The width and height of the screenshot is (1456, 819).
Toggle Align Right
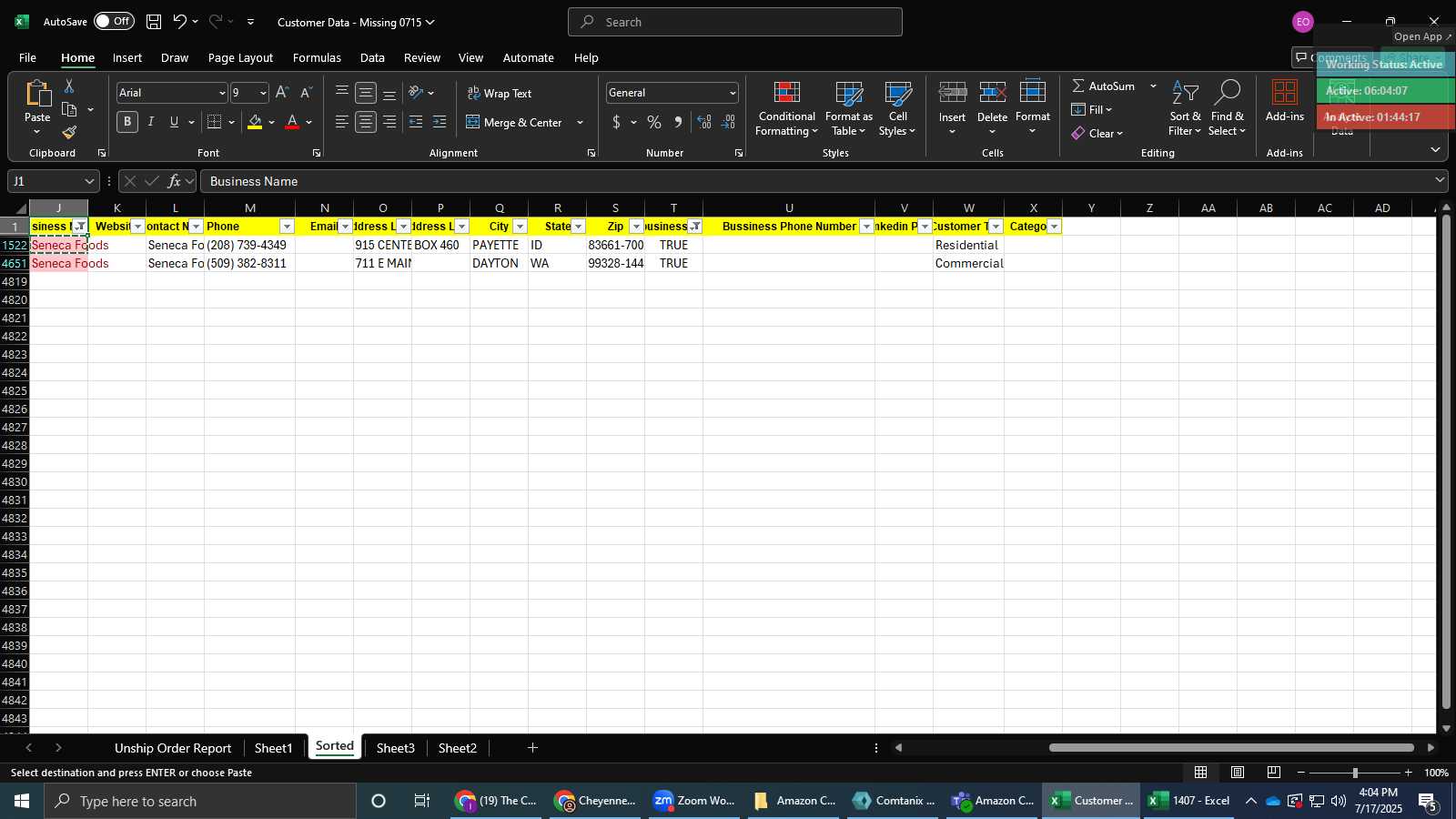389,122
